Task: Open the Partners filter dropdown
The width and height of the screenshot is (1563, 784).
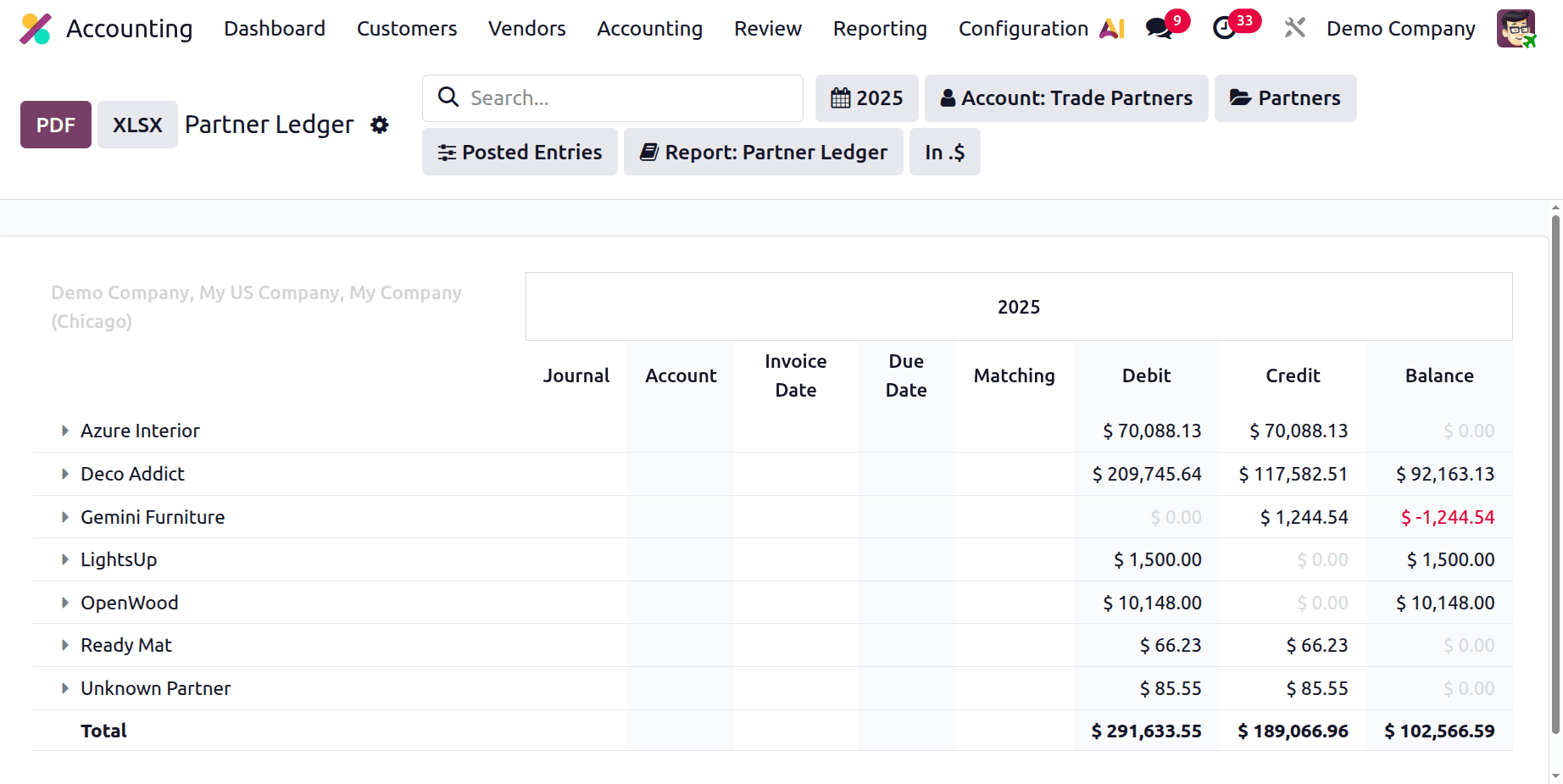Action: click(1285, 98)
